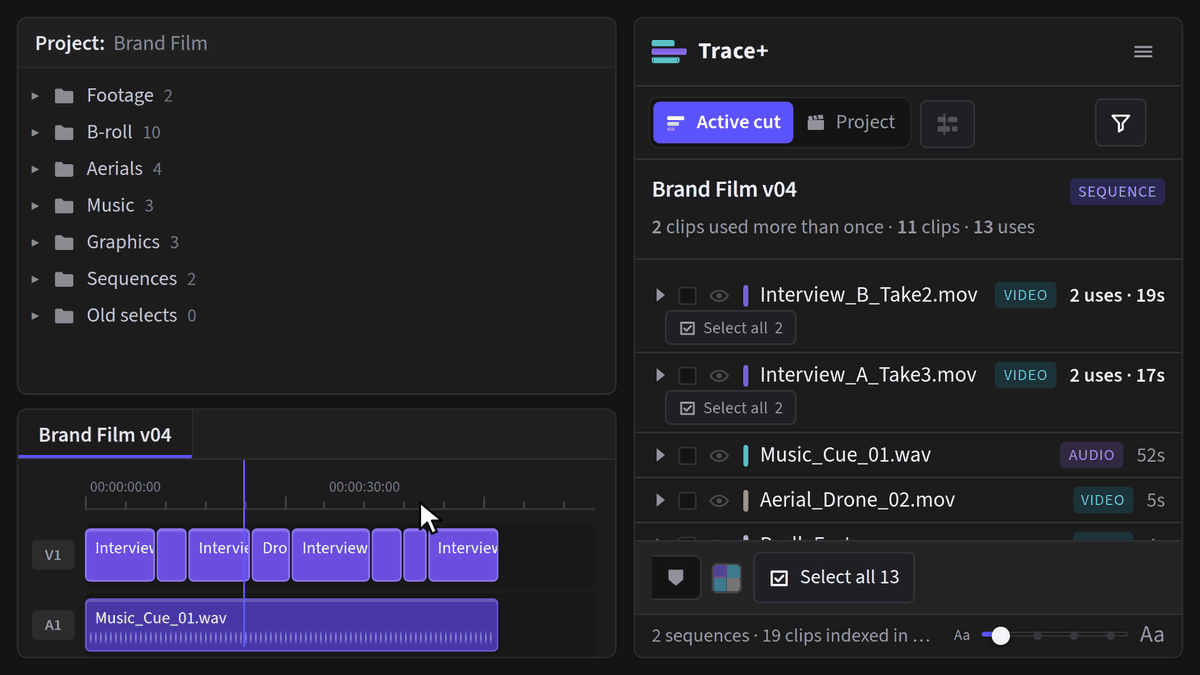Click the Trace+ logo icon

[668, 51]
